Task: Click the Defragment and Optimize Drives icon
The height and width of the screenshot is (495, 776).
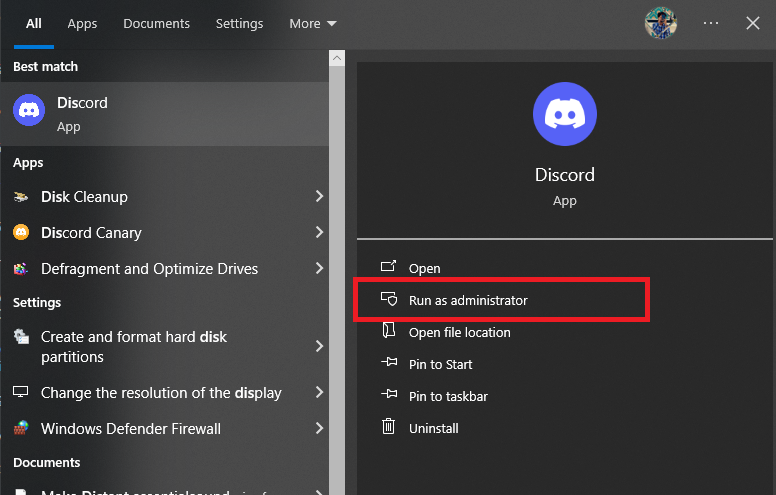Action: coord(21,269)
